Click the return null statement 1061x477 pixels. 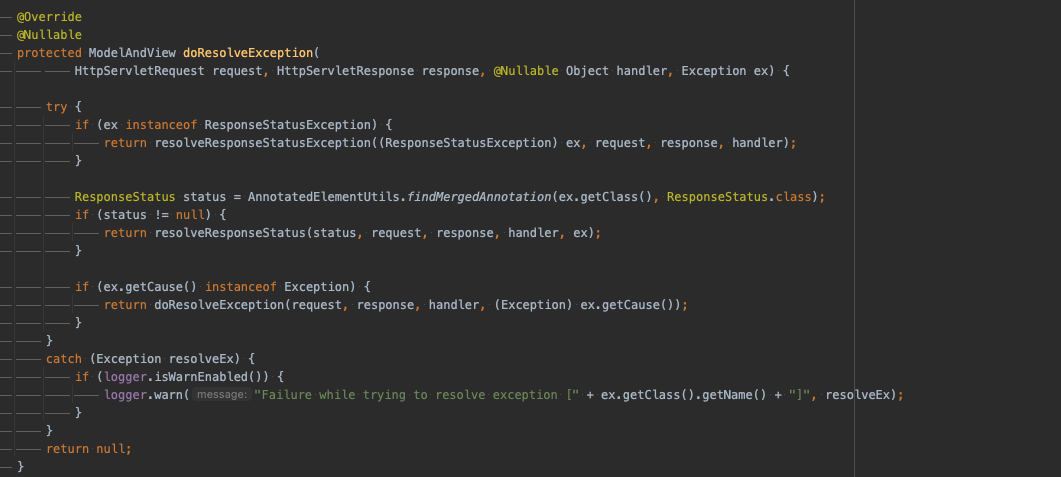[x=89, y=449]
